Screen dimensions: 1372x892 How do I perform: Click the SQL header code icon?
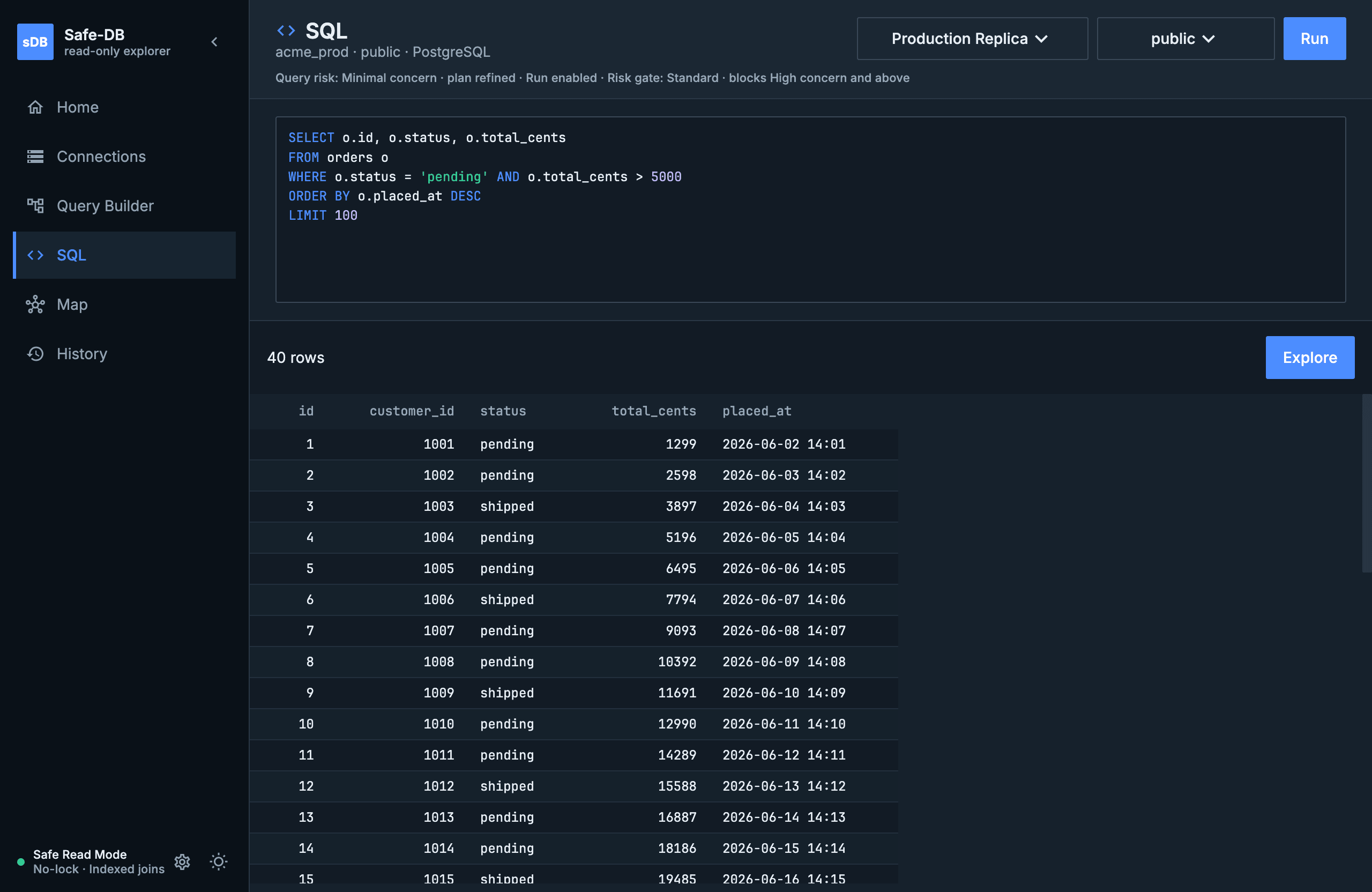pyautogui.click(x=286, y=31)
